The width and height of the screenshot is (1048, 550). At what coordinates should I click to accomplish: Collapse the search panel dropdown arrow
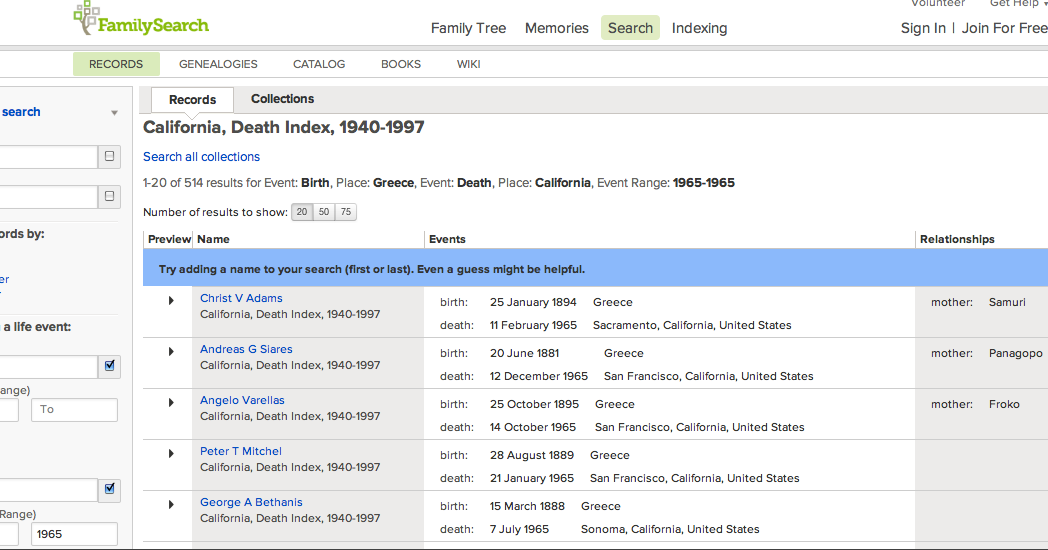pos(114,113)
